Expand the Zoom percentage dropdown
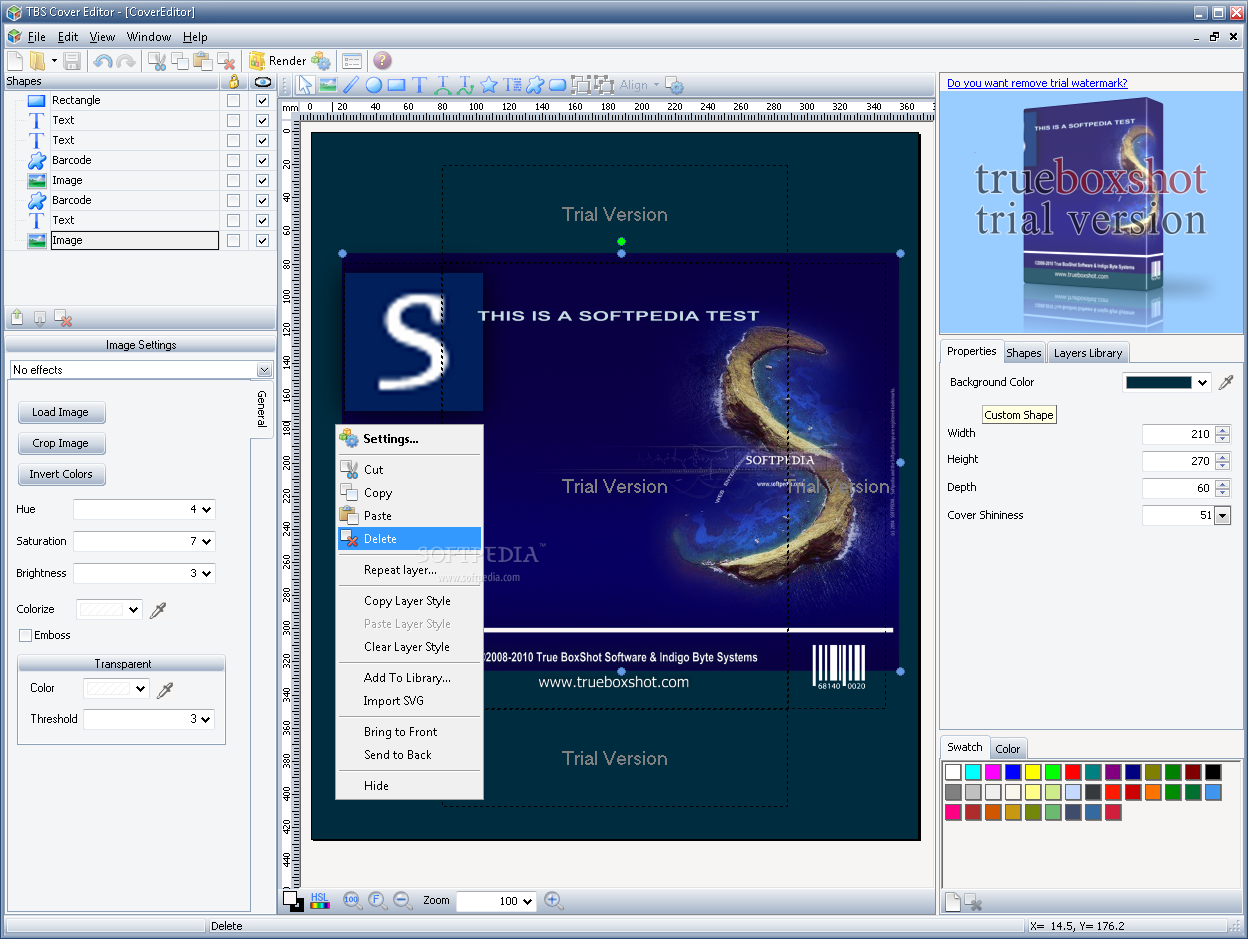This screenshot has height=939, width=1248. tap(527, 901)
